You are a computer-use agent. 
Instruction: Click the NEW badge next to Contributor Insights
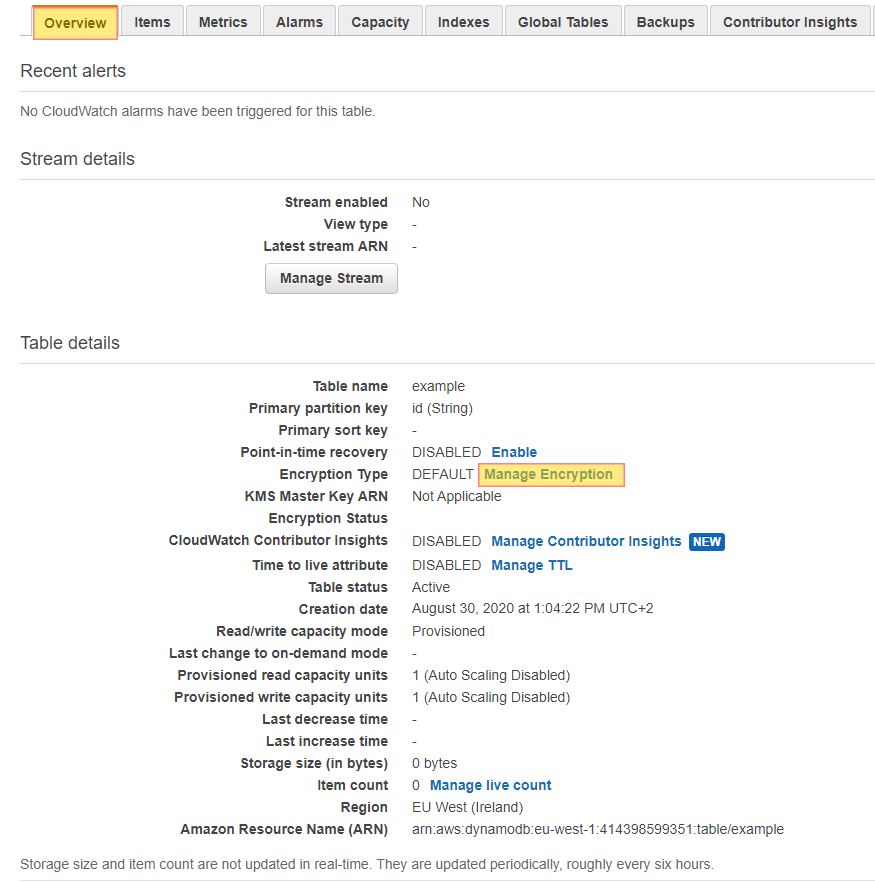(707, 541)
